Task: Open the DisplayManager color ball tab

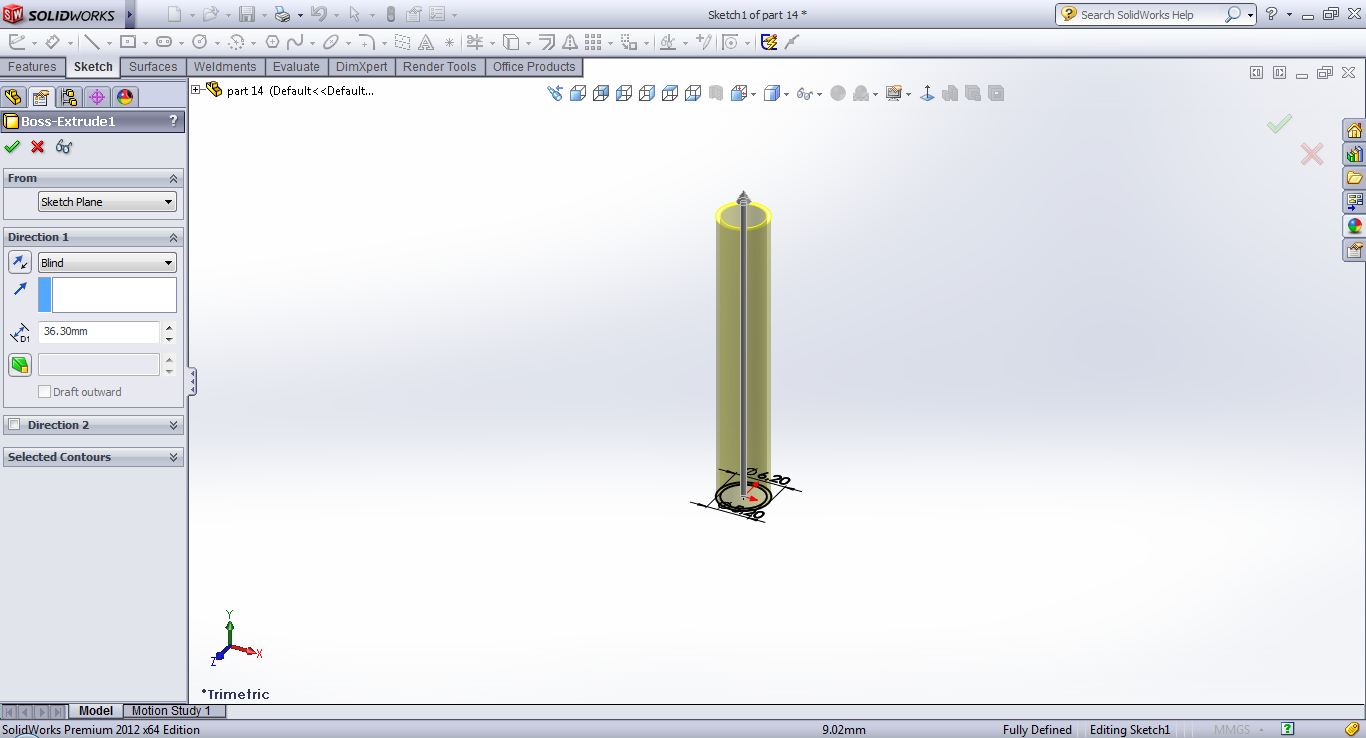Action: (124, 97)
